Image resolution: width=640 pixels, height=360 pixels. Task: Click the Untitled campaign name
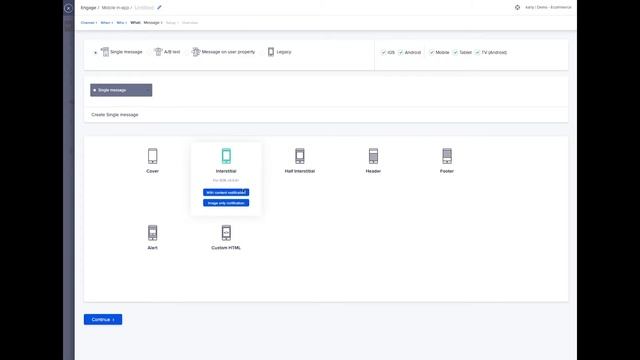coord(144,8)
